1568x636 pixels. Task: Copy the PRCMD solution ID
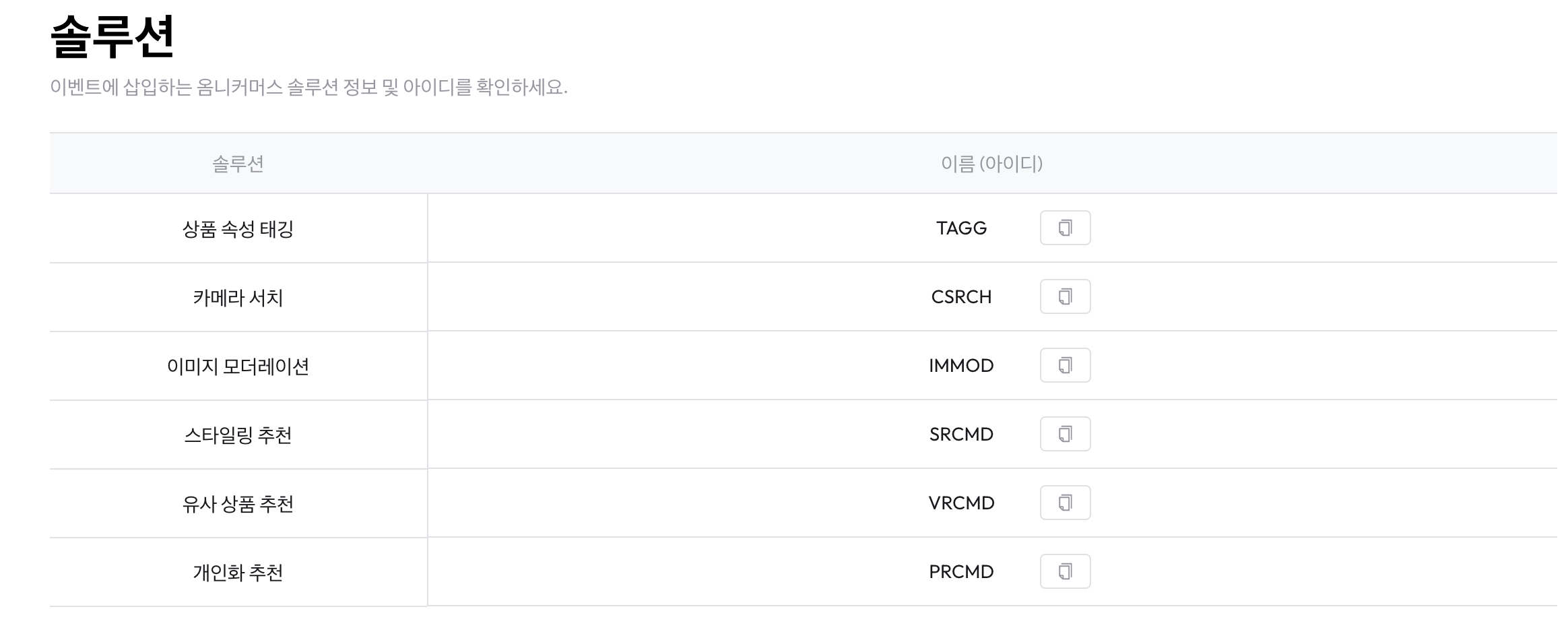coord(1065,571)
